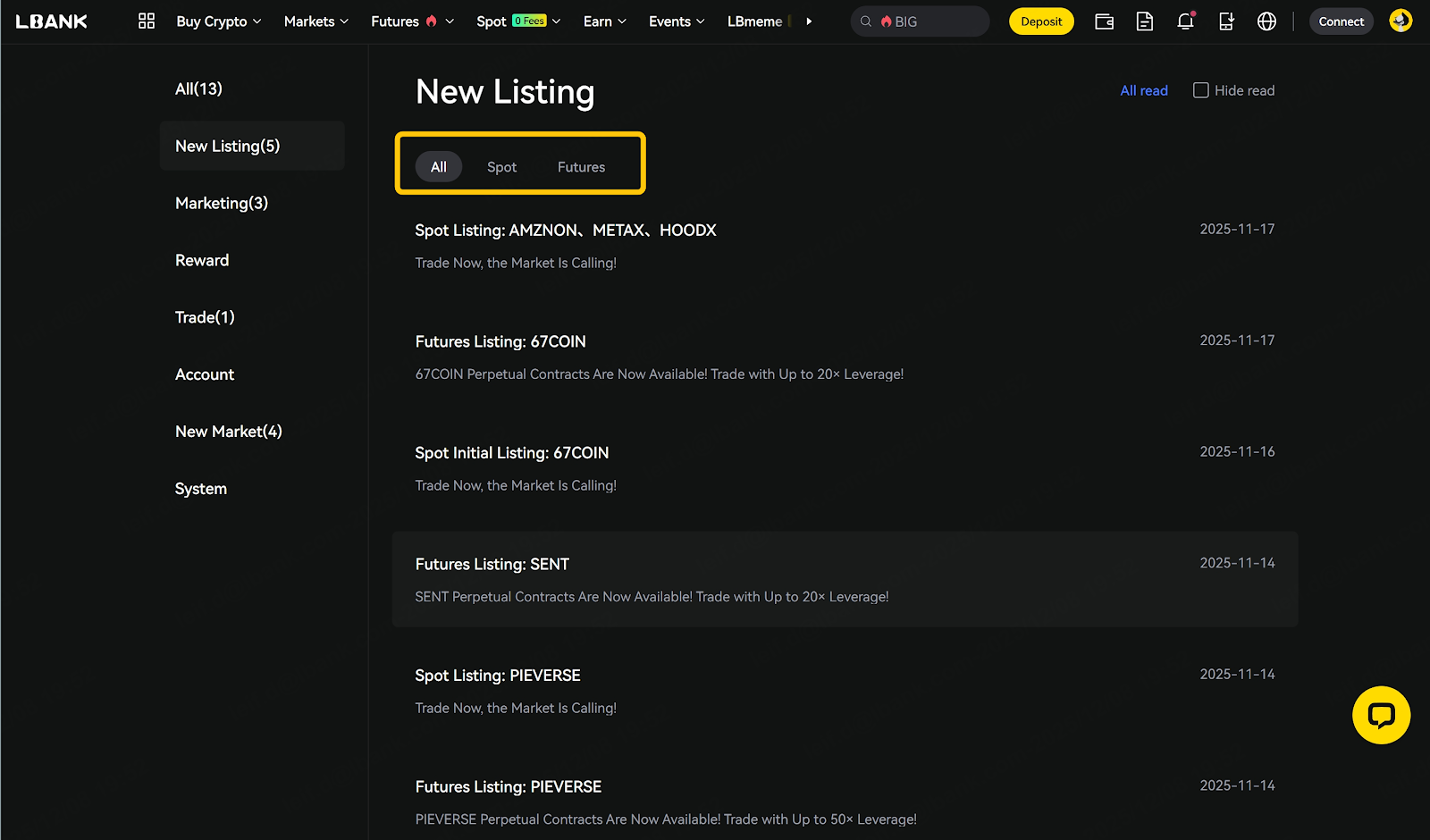Mark all as read link
The height and width of the screenshot is (840, 1430).
[1143, 90]
